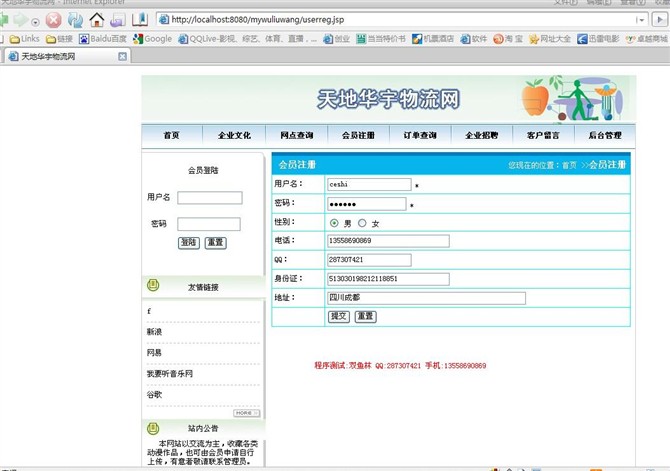Click login 用户名 input field
The image size is (670, 471).
(x=210, y=198)
